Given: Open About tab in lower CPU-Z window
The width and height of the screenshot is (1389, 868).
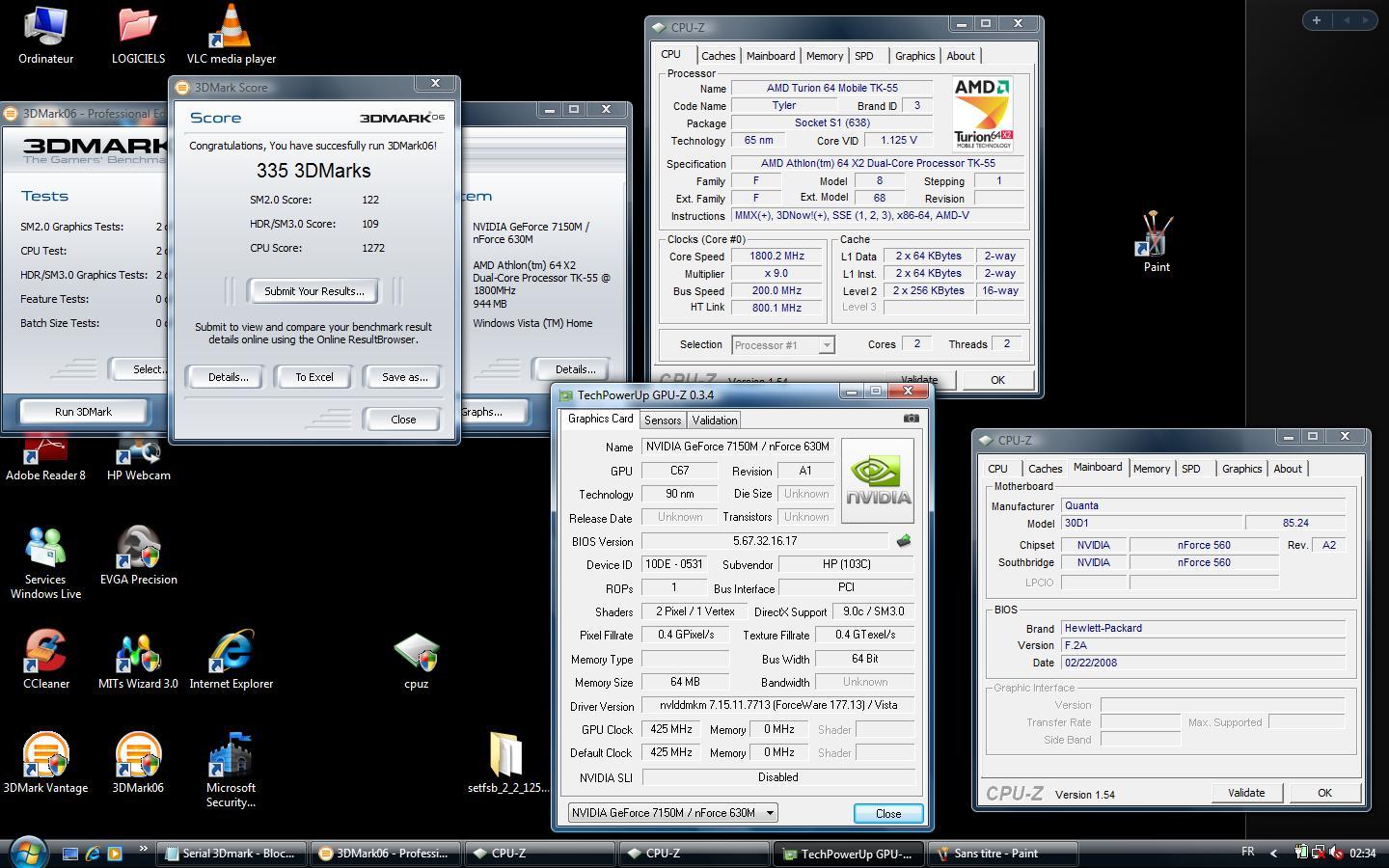Looking at the screenshot, I should point(1288,469).
